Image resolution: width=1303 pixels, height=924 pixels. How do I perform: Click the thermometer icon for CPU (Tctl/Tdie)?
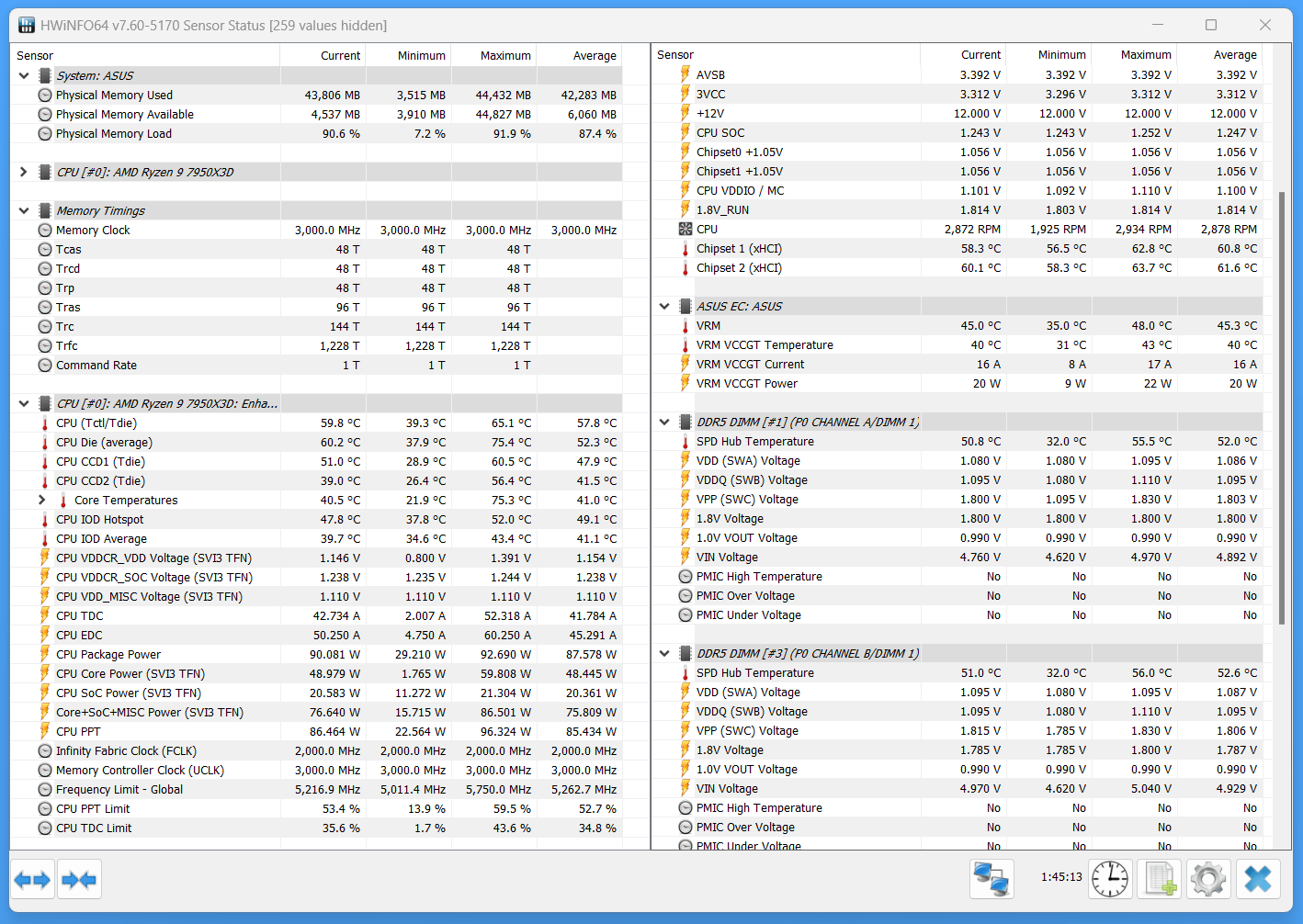[x=44, y=423]
